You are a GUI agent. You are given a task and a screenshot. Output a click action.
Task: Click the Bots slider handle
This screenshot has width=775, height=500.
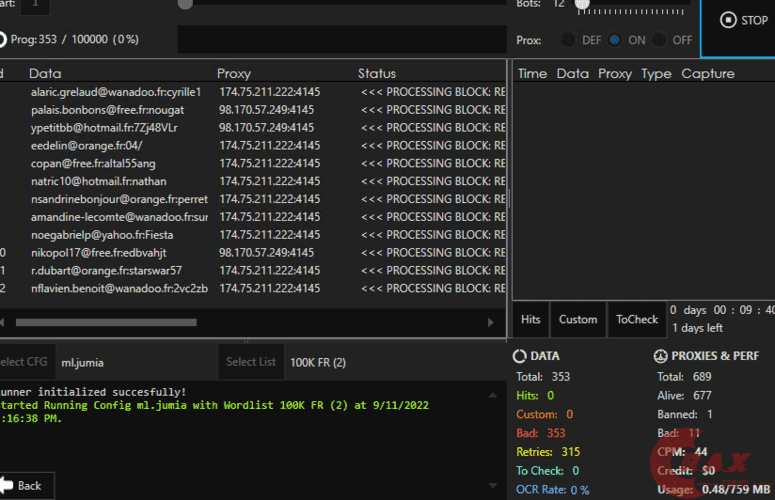click(x=582, y=4)
